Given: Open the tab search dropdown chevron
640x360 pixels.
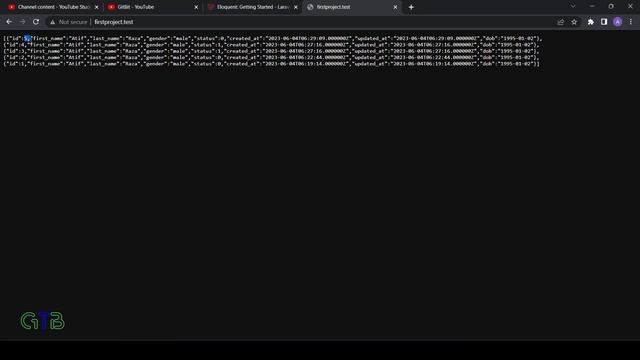Looking at the screenshot, I should [x=573, y=6].
